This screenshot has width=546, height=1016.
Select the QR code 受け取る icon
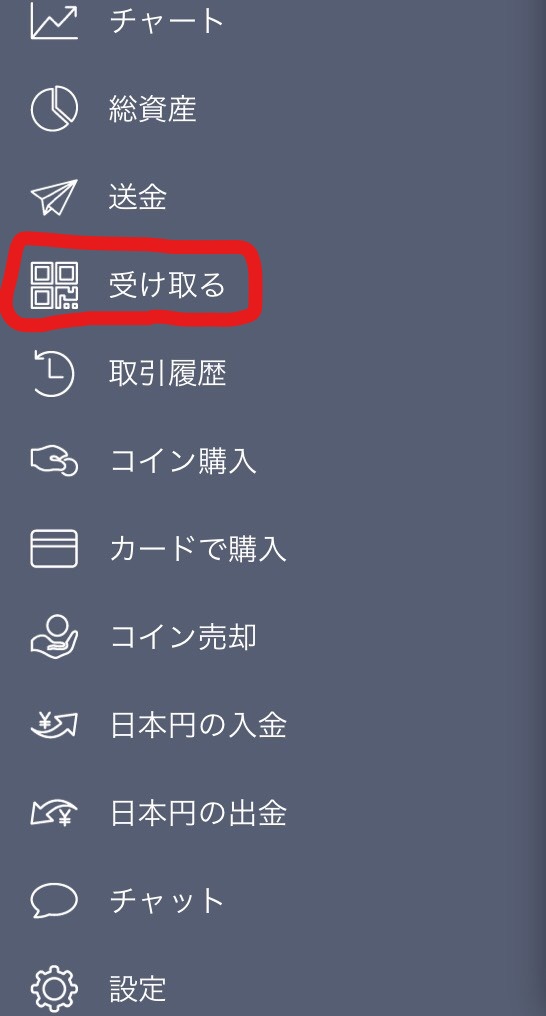(54, 286)
